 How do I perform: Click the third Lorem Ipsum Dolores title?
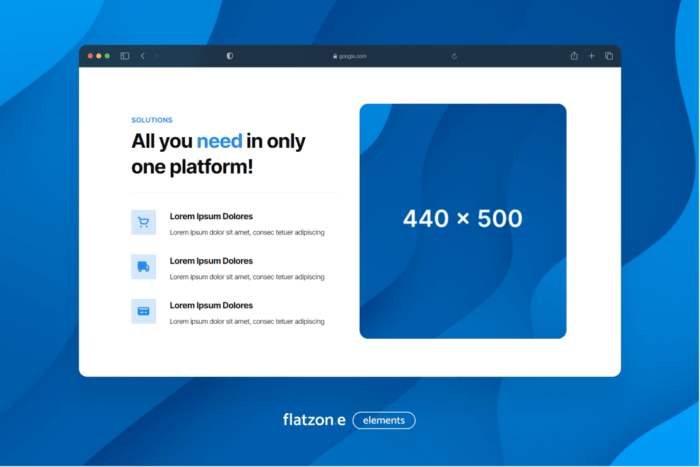pyautogui.click(x=211, y=305)
